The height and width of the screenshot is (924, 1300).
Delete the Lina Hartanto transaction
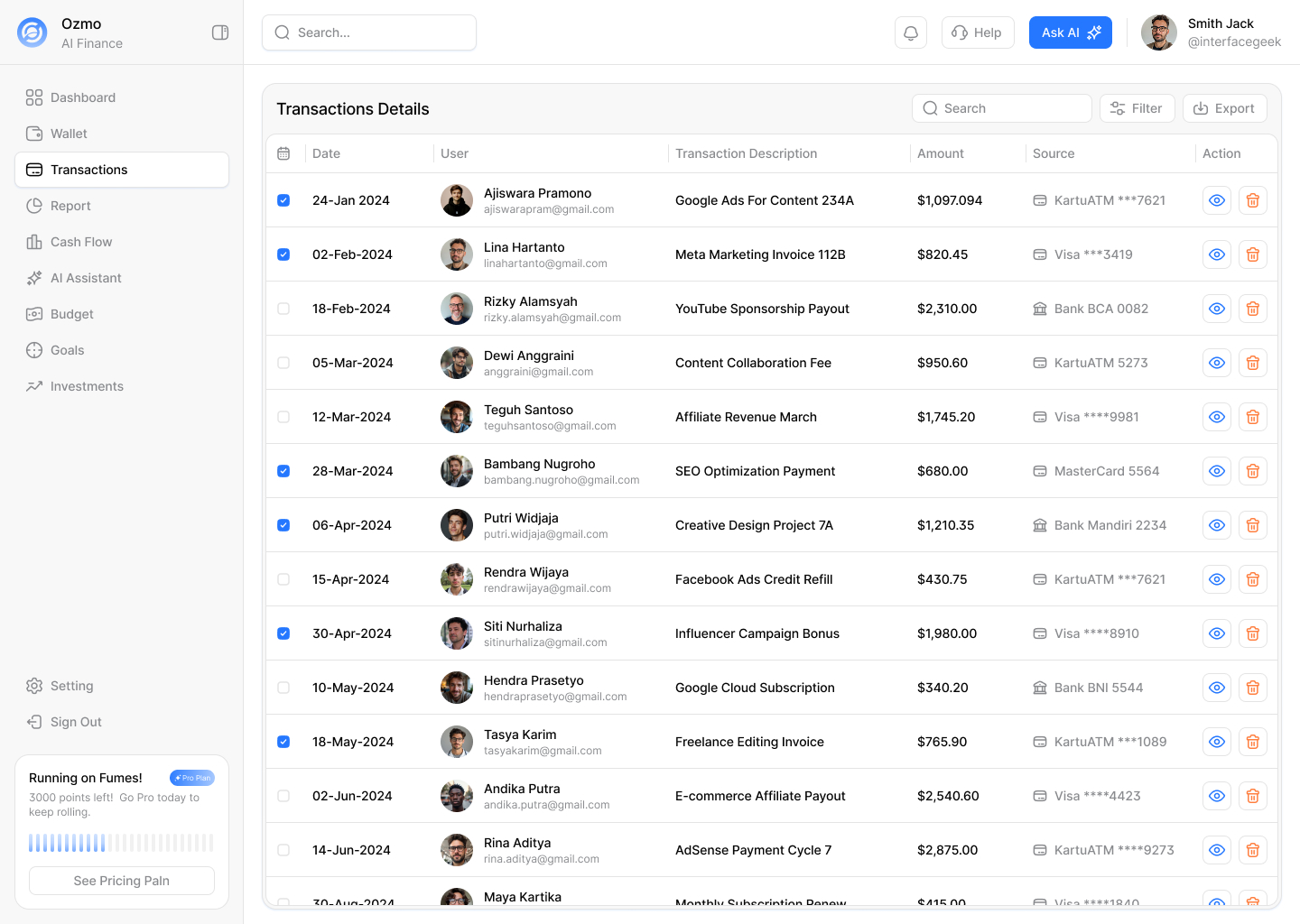[x=1252, y=254]
